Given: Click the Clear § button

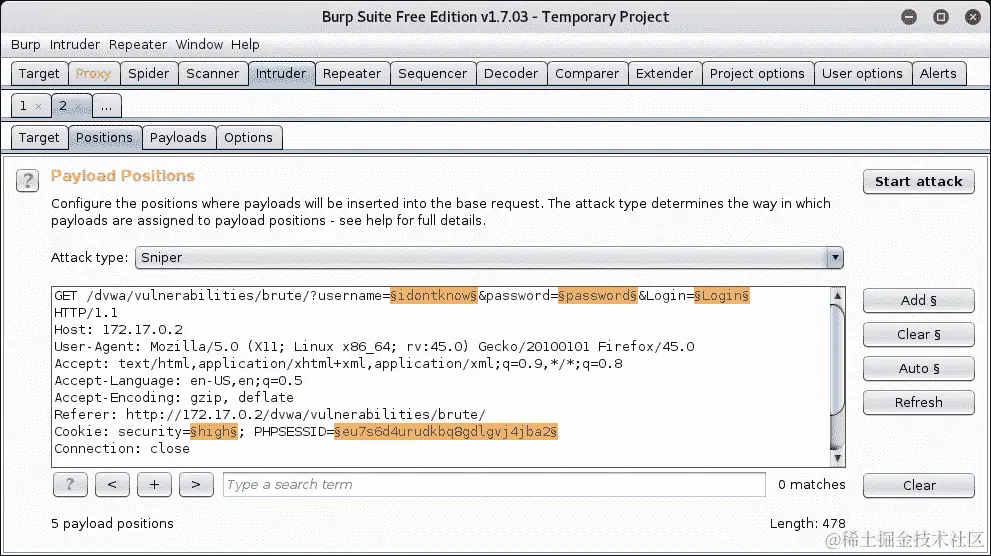Looking at the screenshot, I should 919,335.
